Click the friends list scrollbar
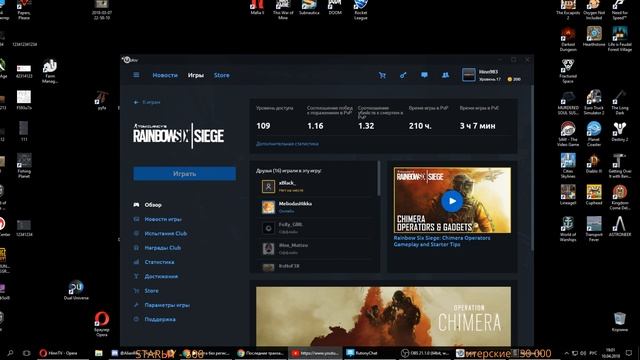Screen dimensions: 640x360 (379, 178)
